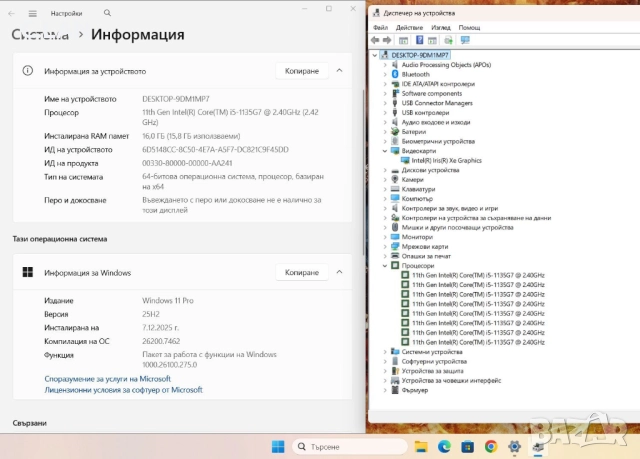Image resolution: width=640 pixels, height=459 pixels.
Task: Click the Система breadcrumb
Action: [40, 35]
